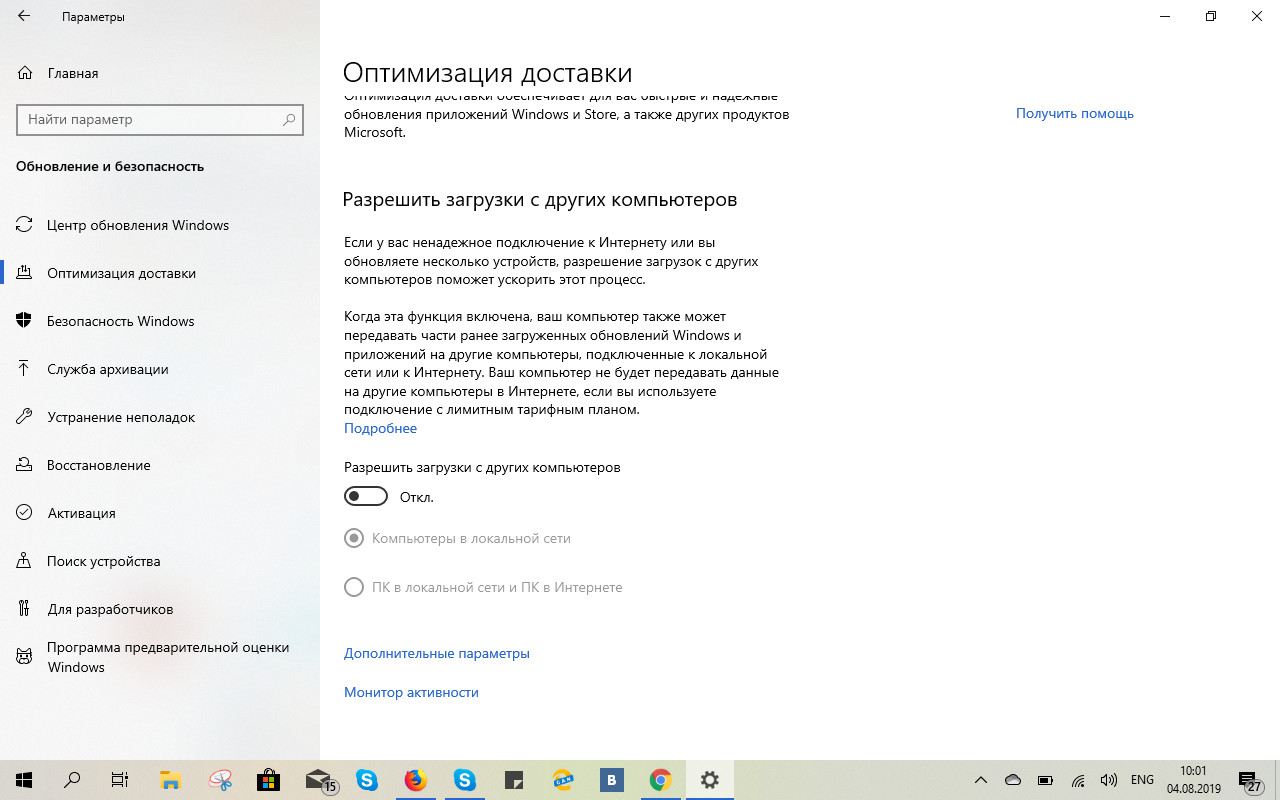Viewport: 1280px width, 800px height.
Task: Open the battery status tray icon
Action: coord(1045,780)
